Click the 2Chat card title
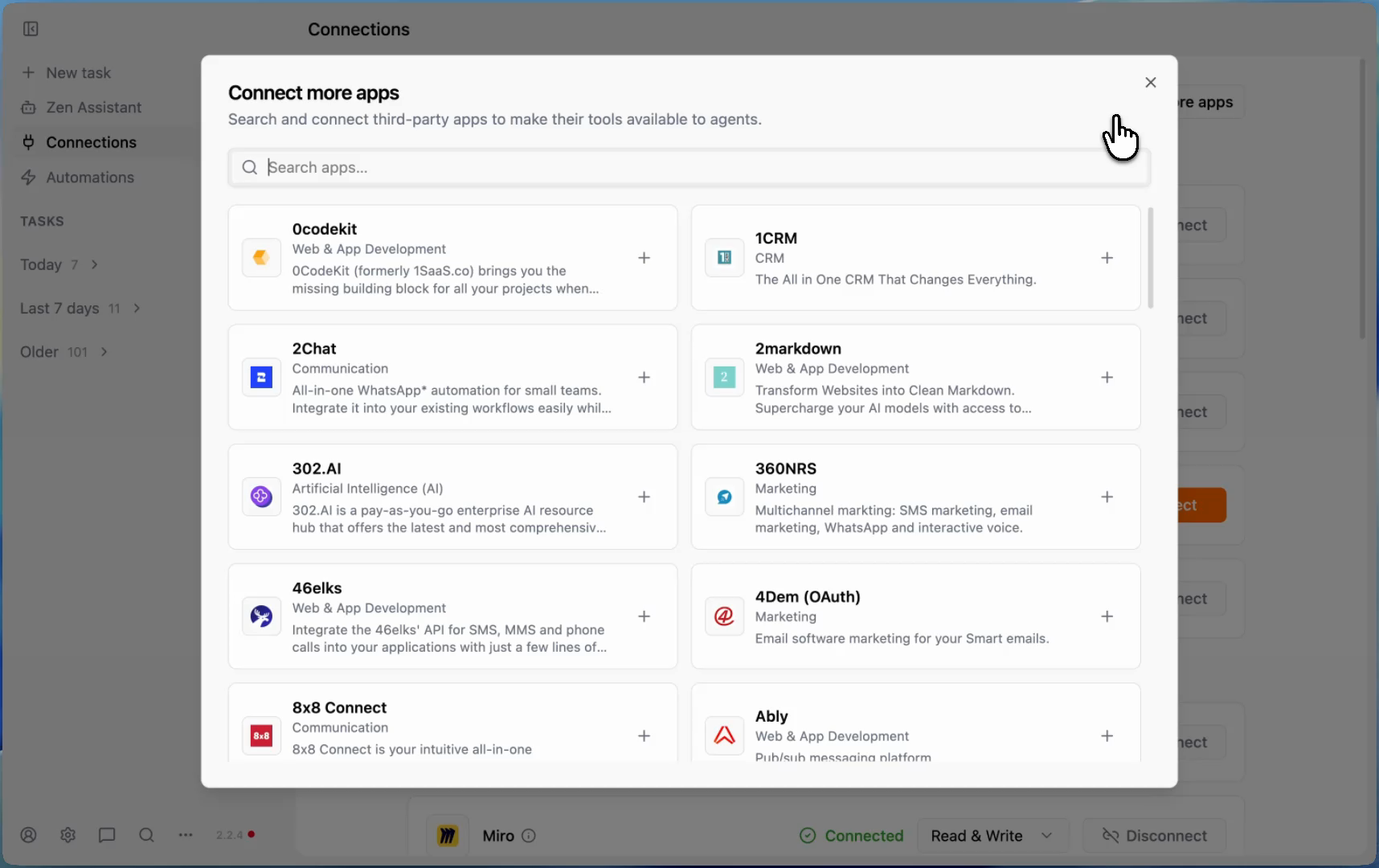 point(314,349)
